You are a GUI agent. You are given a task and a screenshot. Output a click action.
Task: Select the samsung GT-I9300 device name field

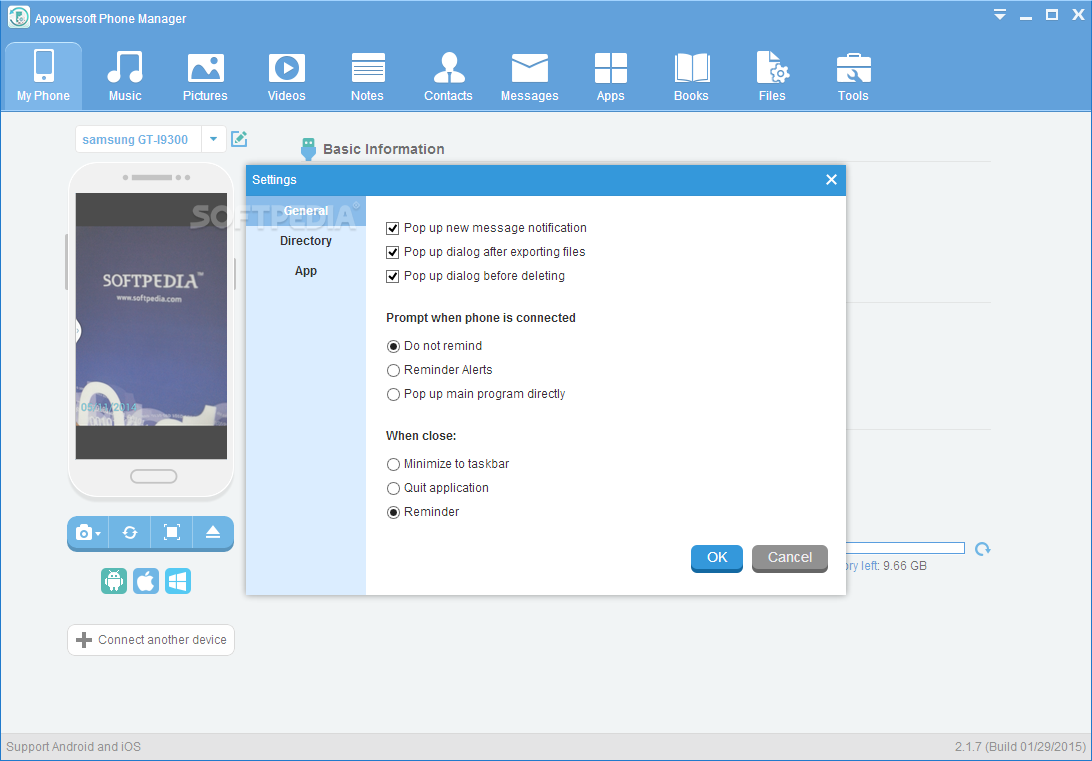coord(139,139)
